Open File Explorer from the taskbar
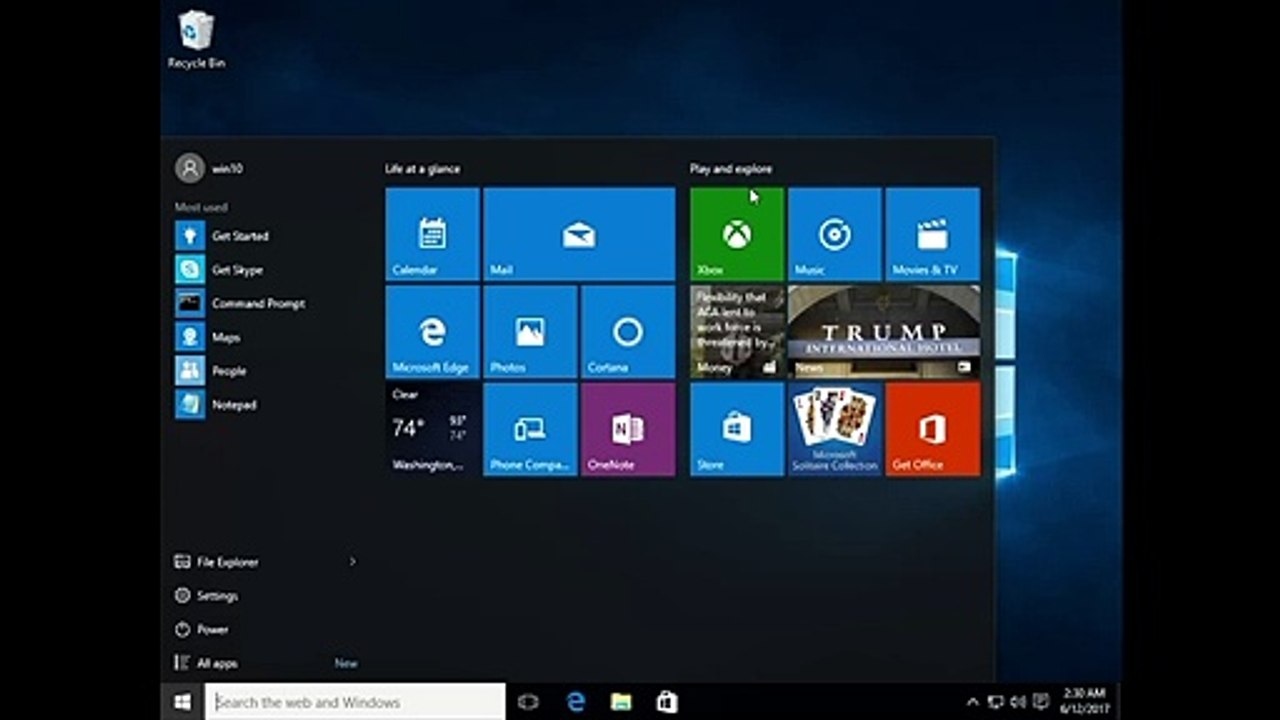This screenshot has height=720, width=1280. point(621,702)
